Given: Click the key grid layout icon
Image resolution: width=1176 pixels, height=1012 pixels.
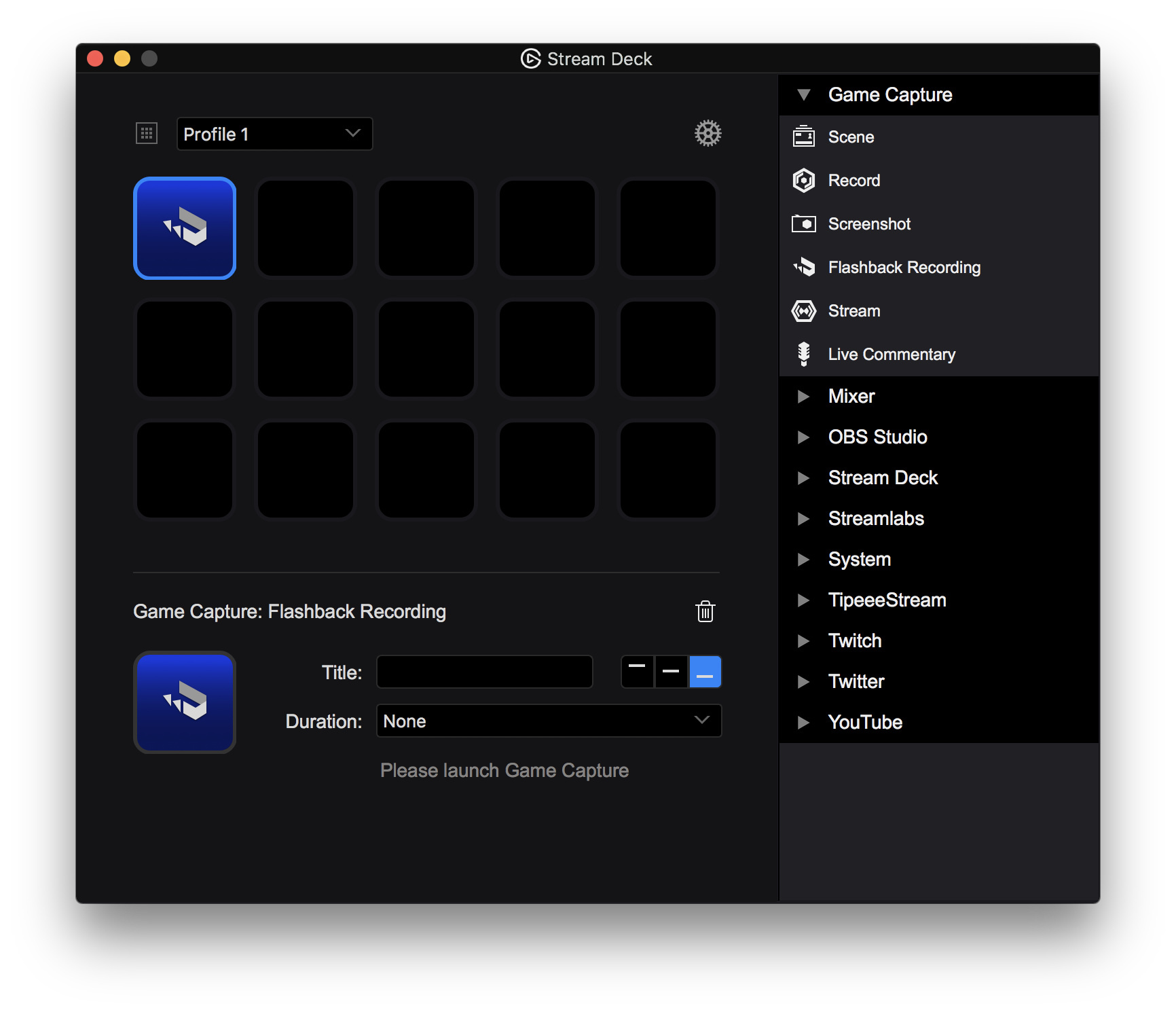Looking at the screenshot, I should 147,133.
